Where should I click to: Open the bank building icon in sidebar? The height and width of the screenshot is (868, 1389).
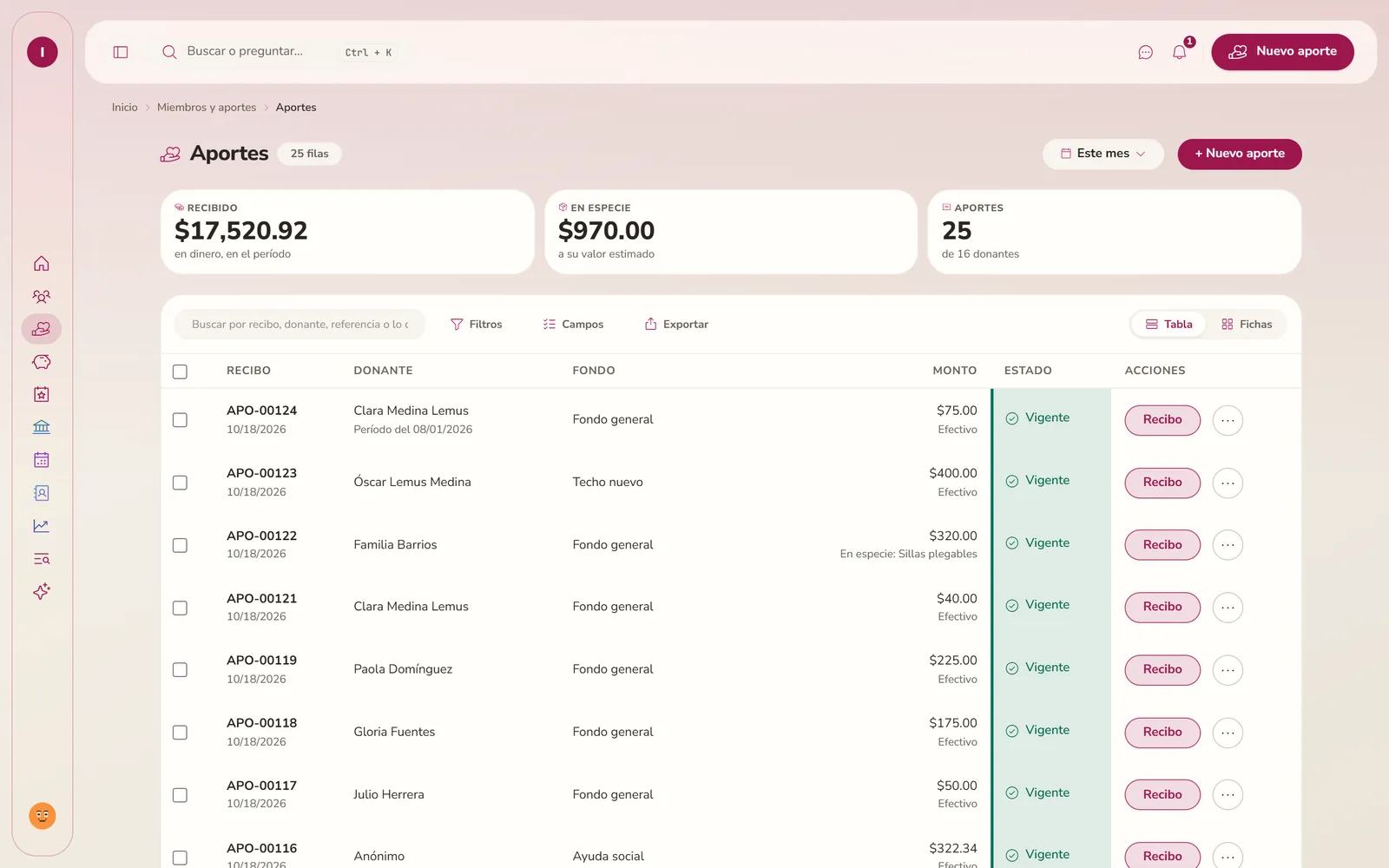(x=42, y=427)
